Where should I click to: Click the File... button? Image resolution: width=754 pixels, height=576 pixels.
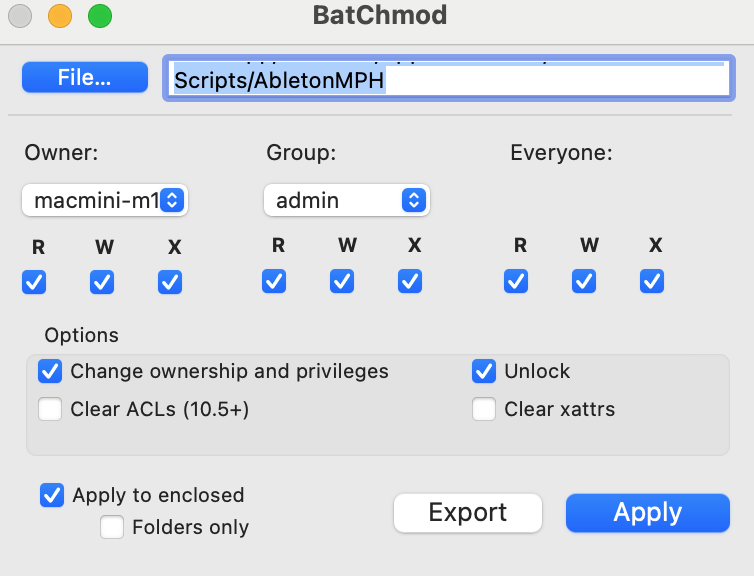pos(85,77)
